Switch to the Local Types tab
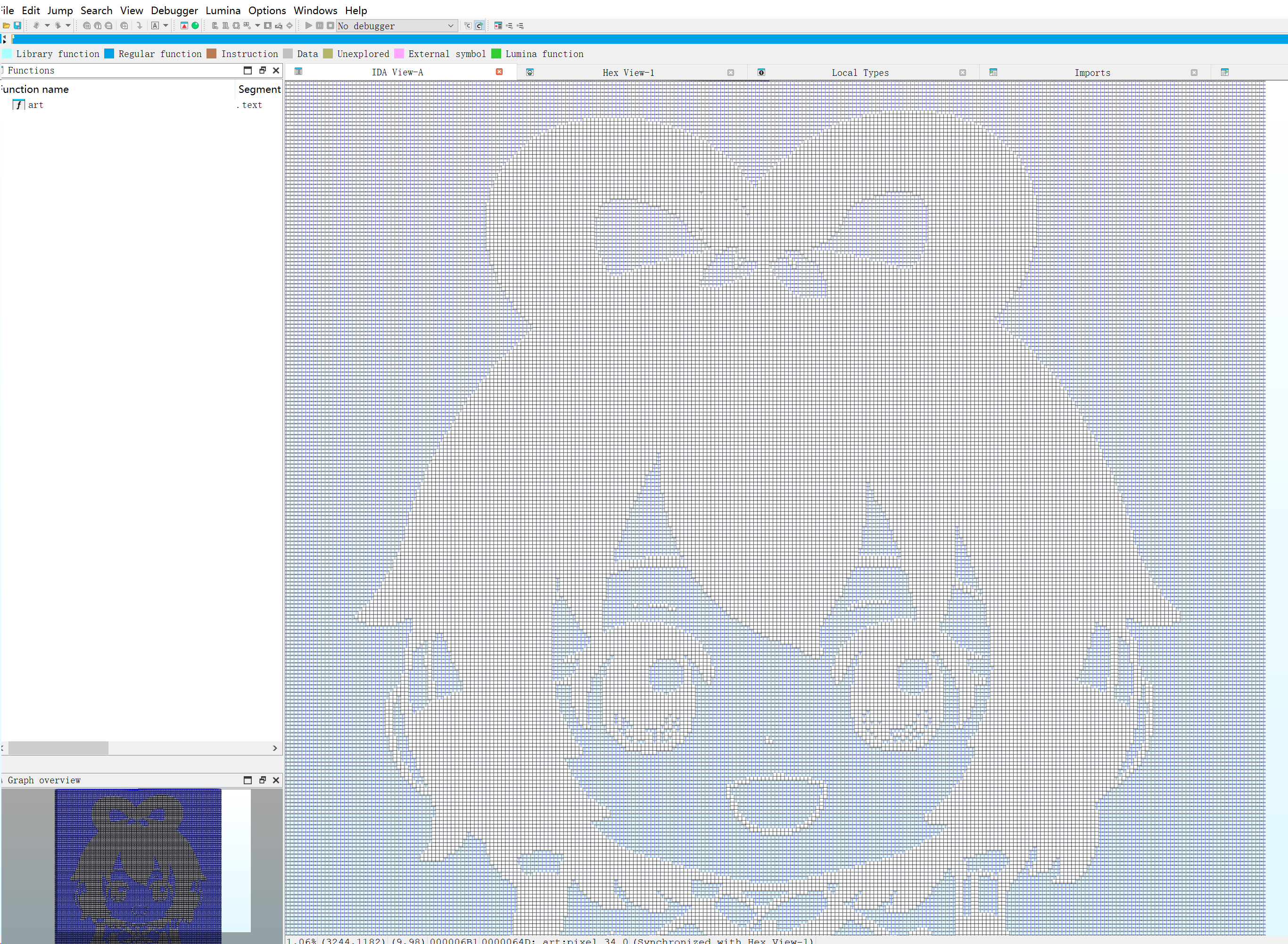The height and width of the screenshot is (944, 1288). [859, 73]
